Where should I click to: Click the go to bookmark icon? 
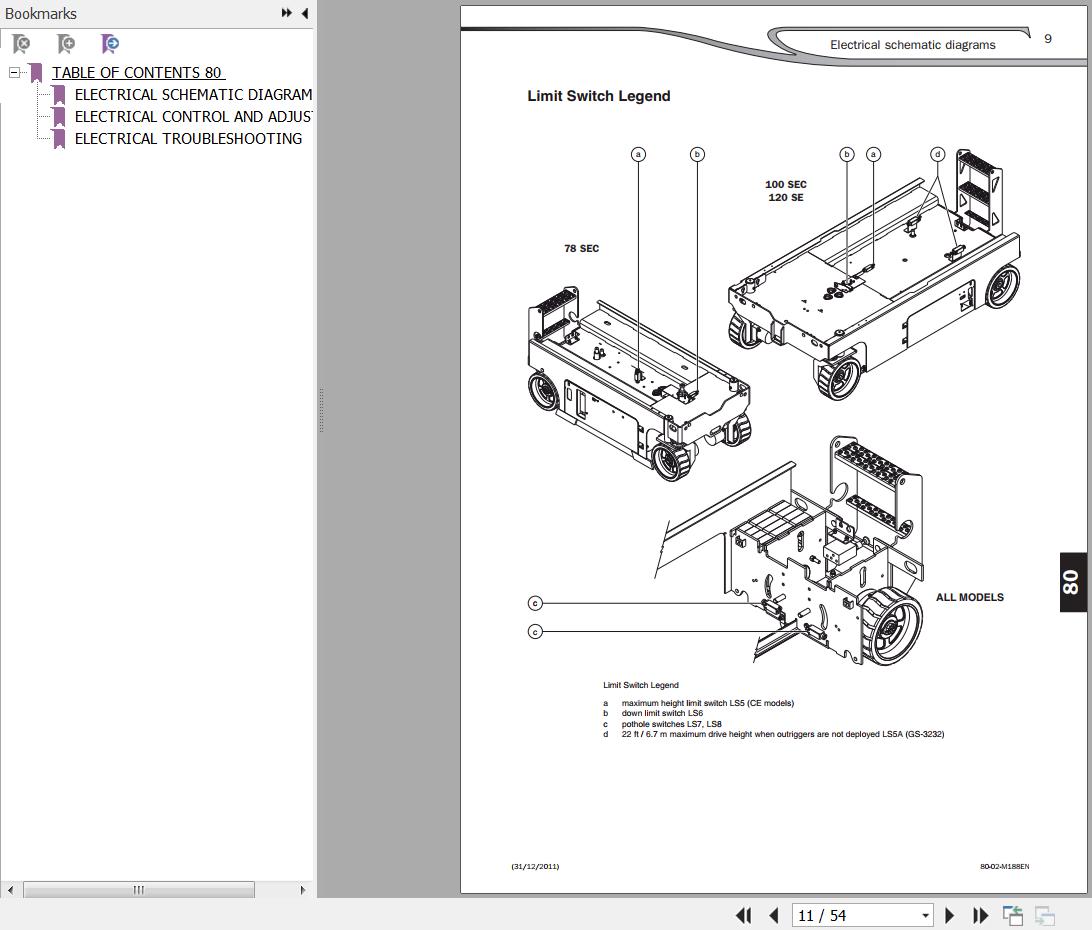tap(110, 44)
